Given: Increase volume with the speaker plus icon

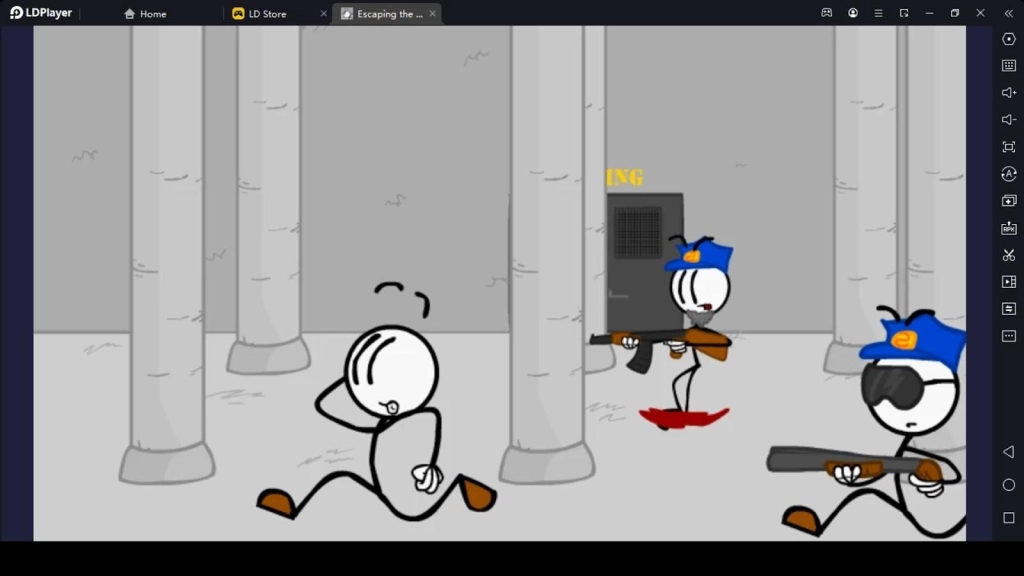Looking at the screenshot, I should coord(1009,93).
